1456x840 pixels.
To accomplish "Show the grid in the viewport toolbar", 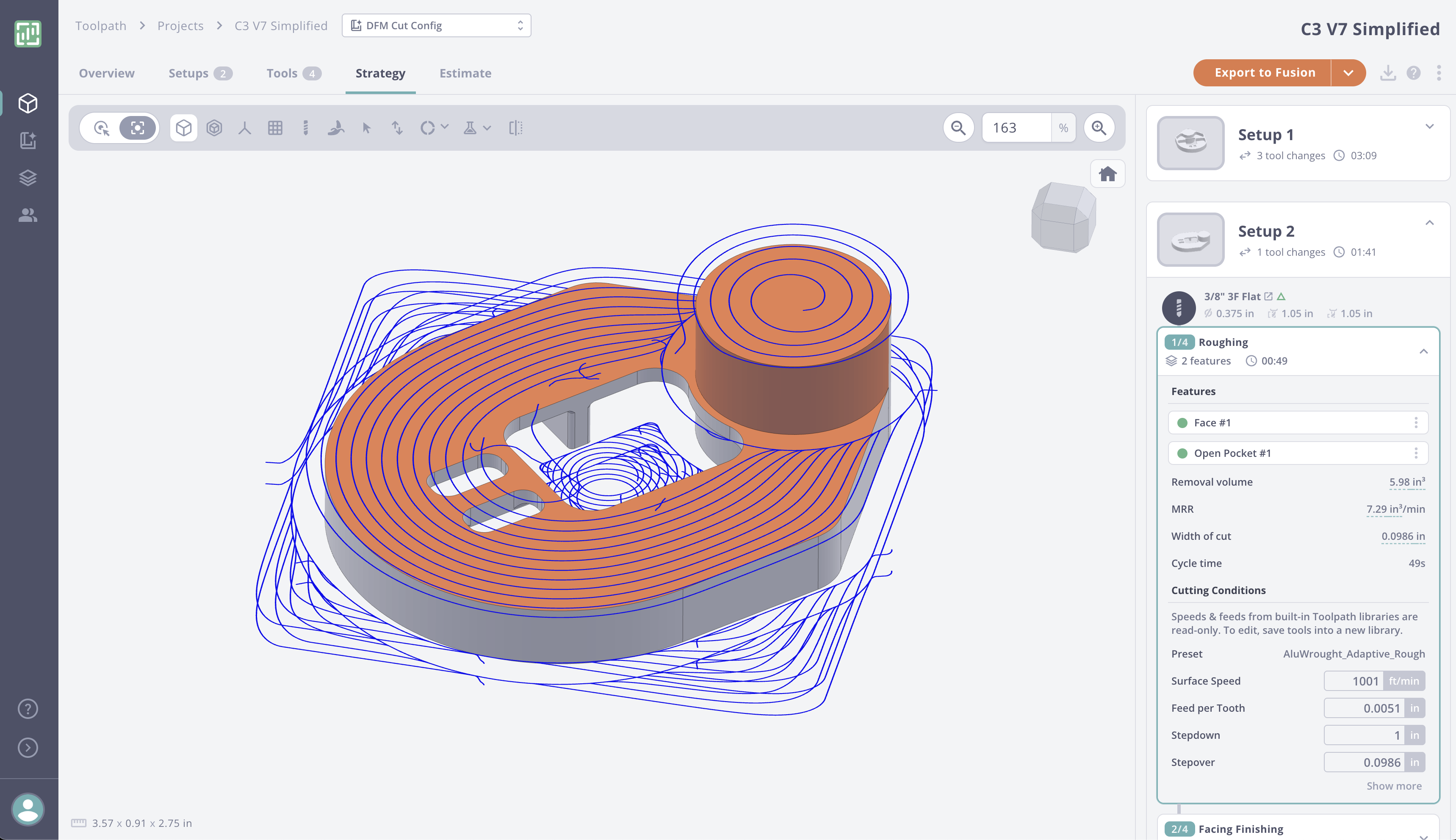I will pos(276,127).
